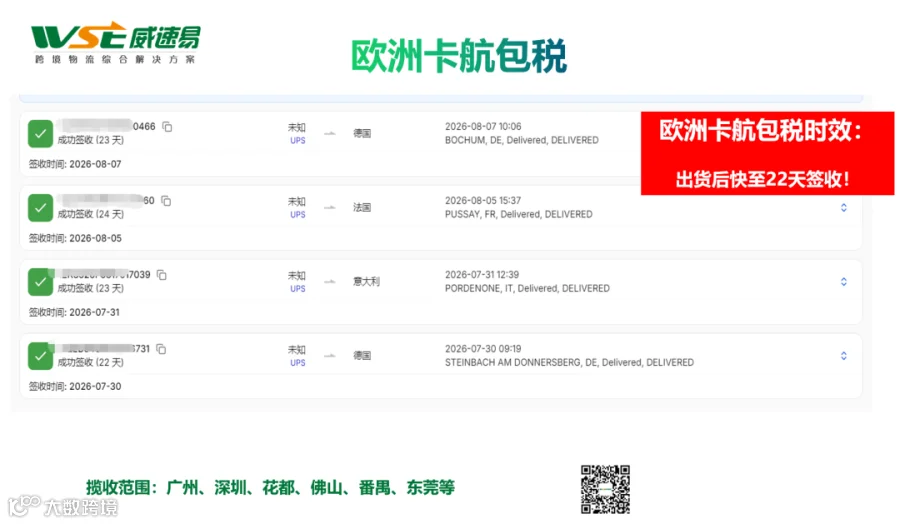Select the timestamp "2026-08-07 10:06"
900x524 pixels.
coord(483,126)
